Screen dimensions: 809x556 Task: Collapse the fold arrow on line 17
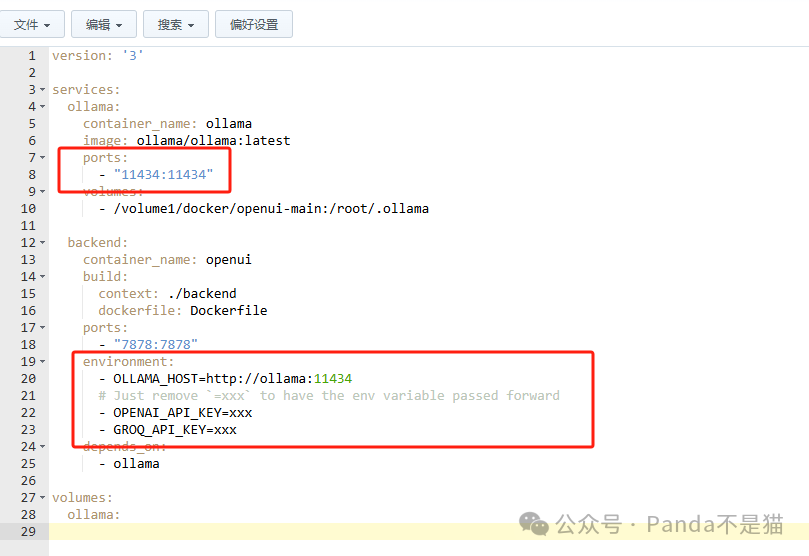[x=42, y=328]
